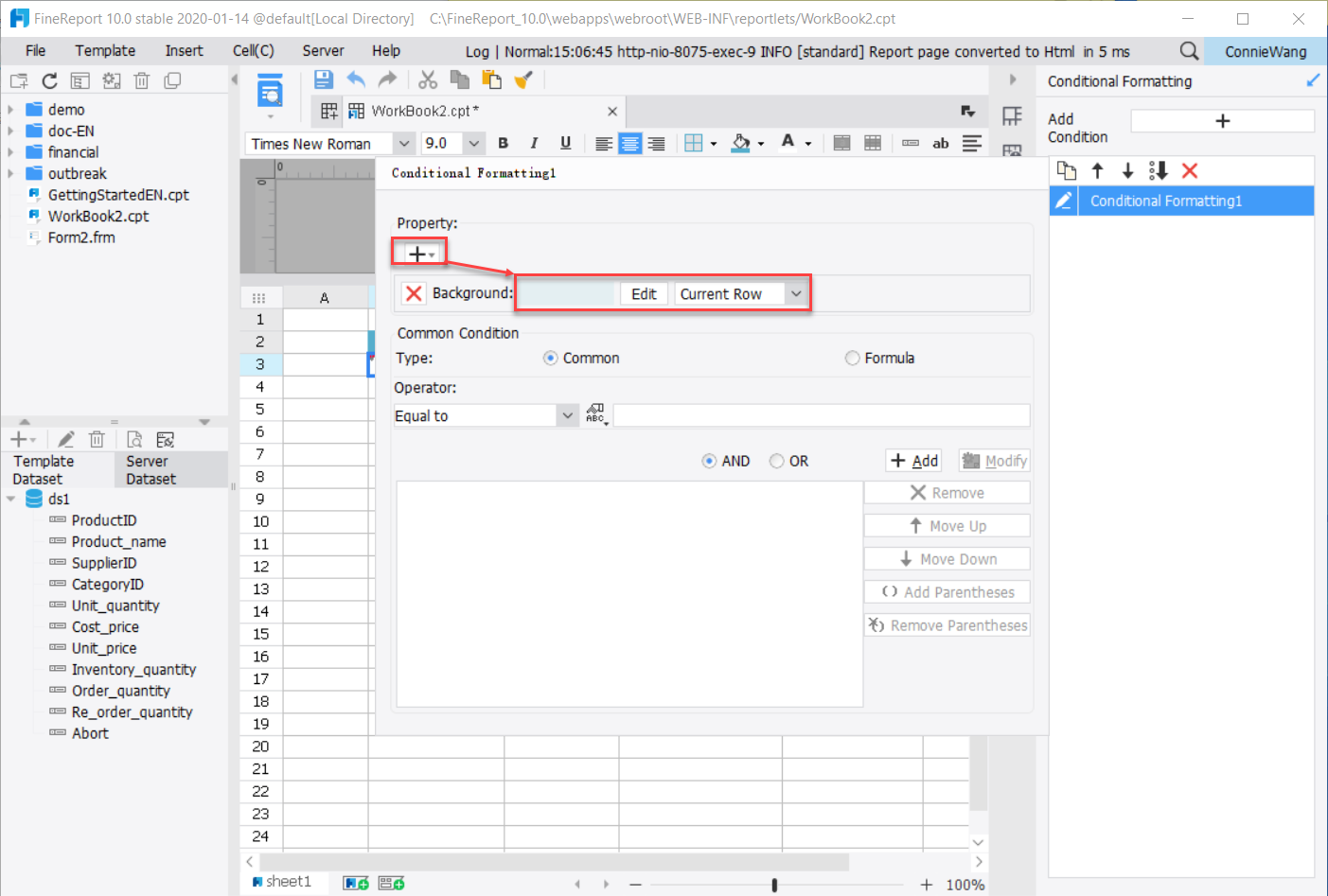Select the Common condition type radio button
Image resolution: width=1328 pixels, height=896 pixels.
pos(550,358)
